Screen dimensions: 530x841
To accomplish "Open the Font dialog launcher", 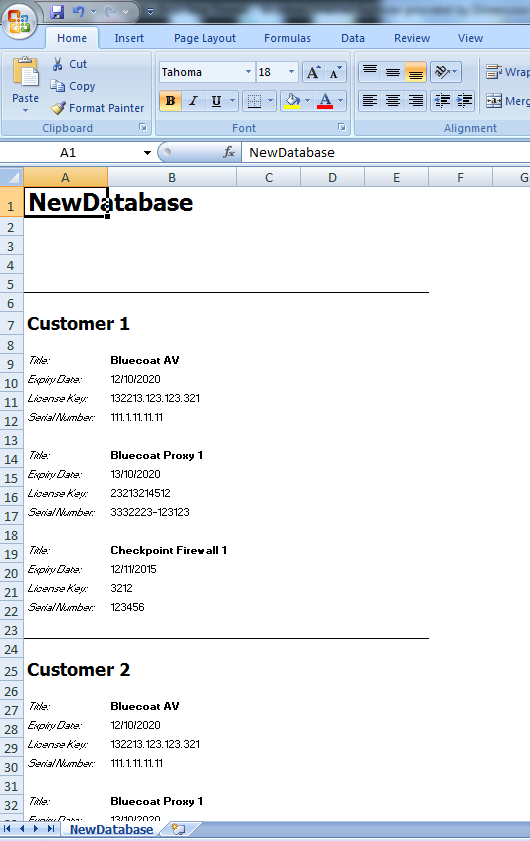I will [341, 127].
